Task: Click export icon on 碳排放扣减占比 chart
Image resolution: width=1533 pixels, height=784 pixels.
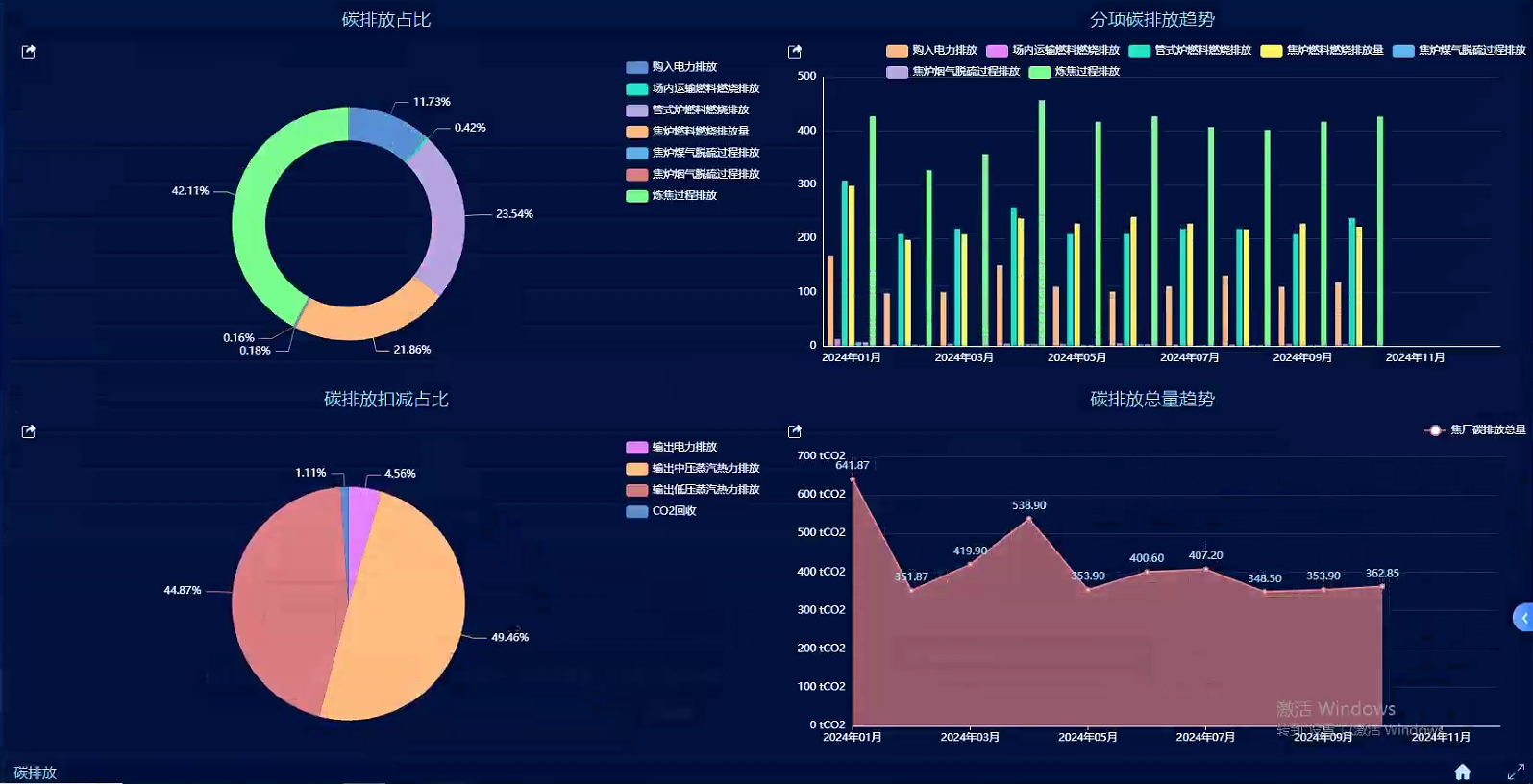Action: [x=29, y=431]
